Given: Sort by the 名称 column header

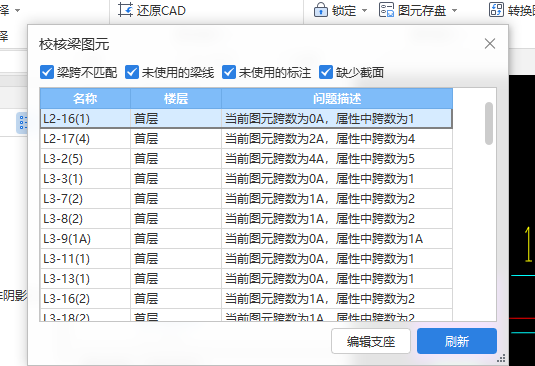Looking at the screenshot, I should click(x=85, y=99).
